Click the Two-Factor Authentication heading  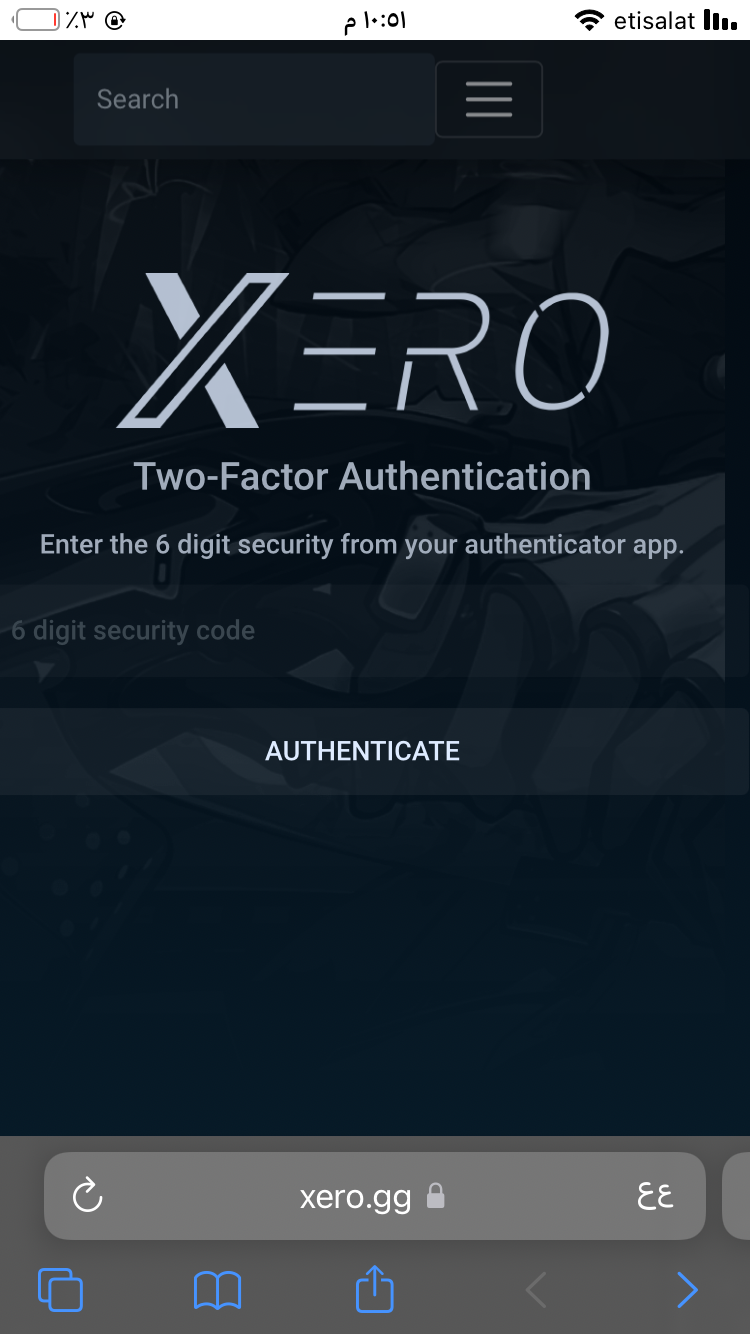pyautogui.click(x=362, y=477)
